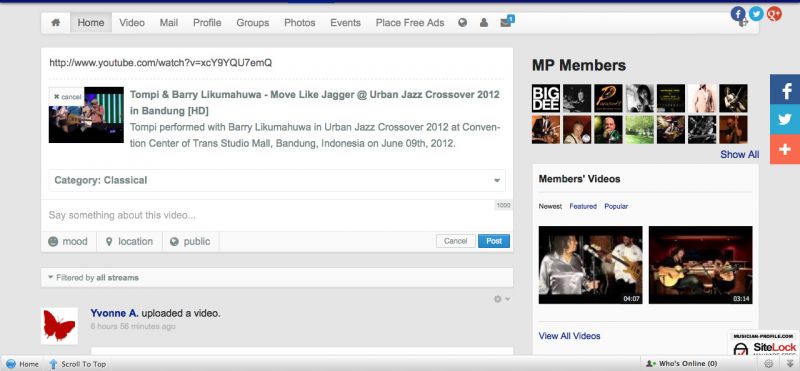The image size is (800, 371).
Task: Open the Video tab
Action: coord(132,22)
